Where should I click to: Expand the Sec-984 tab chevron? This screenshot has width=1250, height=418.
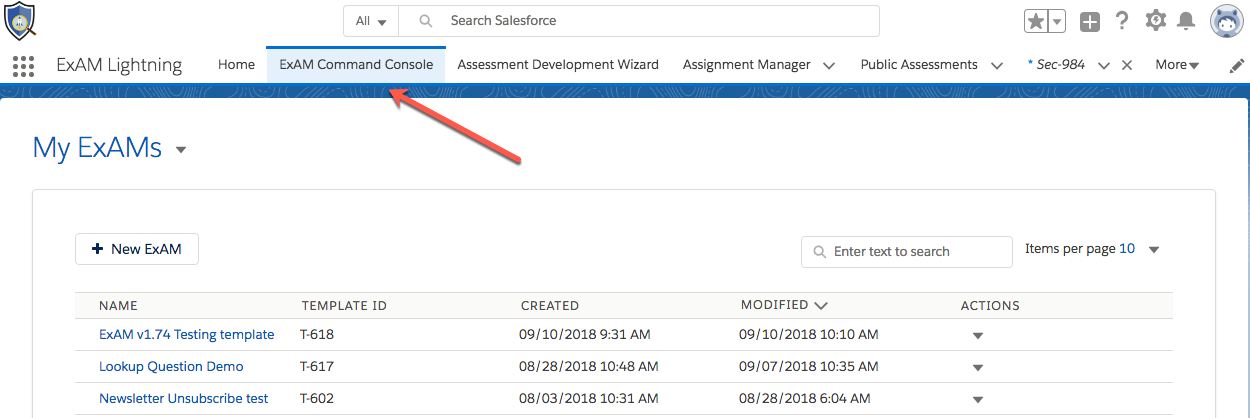[x=1104, y=66]
